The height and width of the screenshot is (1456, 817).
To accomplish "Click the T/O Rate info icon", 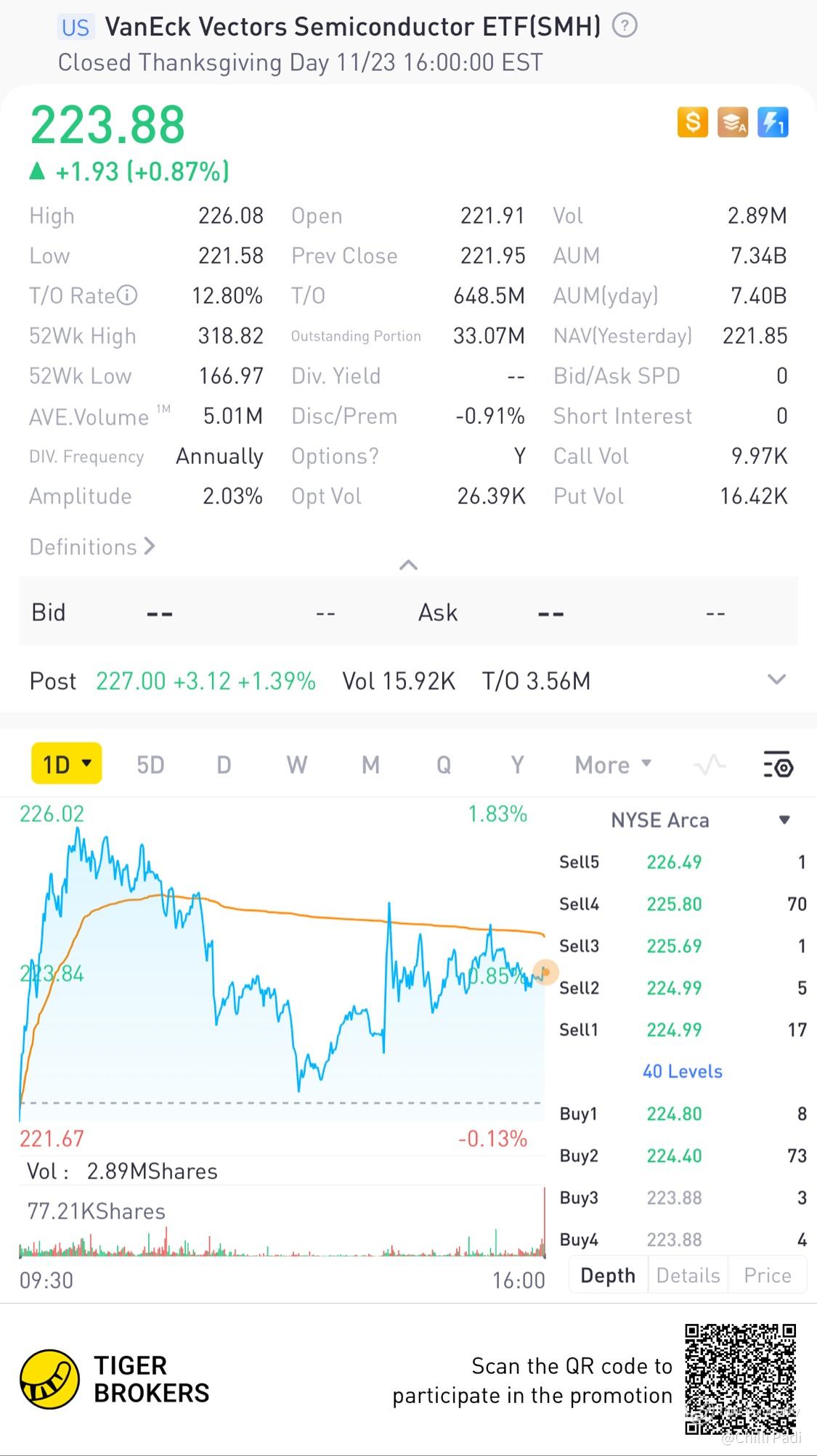I will point(127,296).
